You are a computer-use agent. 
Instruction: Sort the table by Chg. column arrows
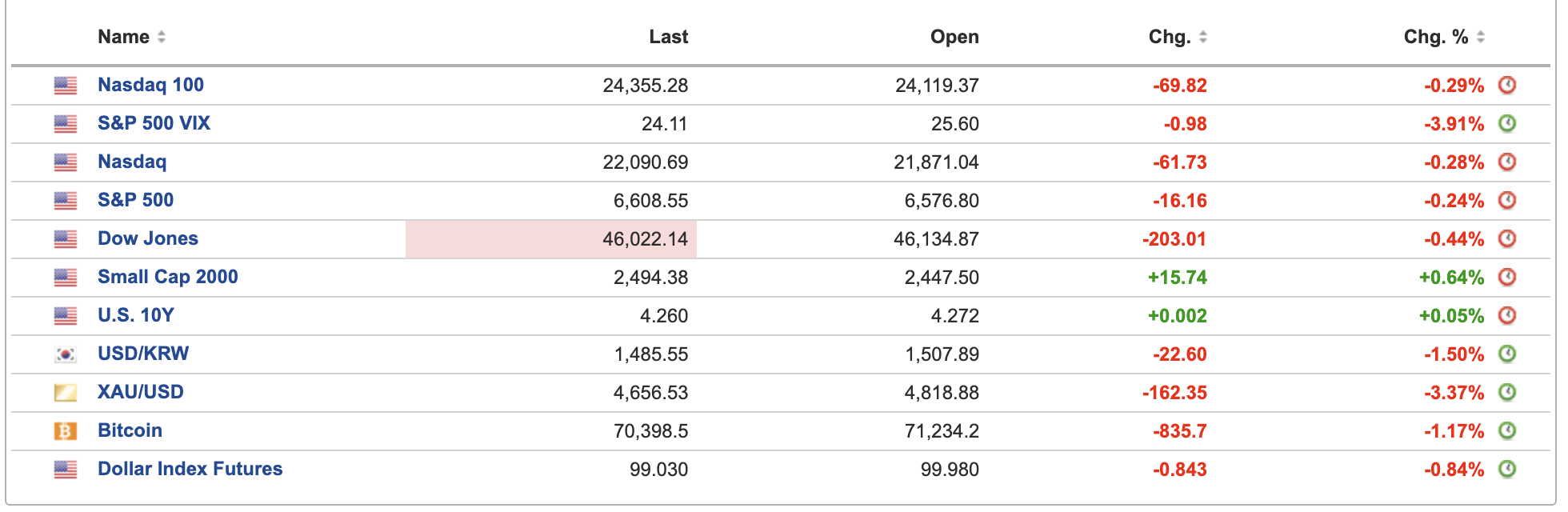tap(1203, 37)
